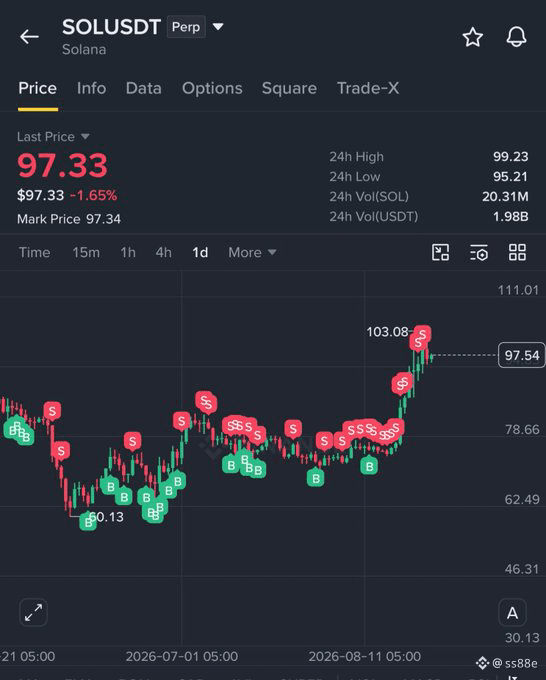Open the four-square grid layout icon
The image size is (546, 680).
click(517, 252)
